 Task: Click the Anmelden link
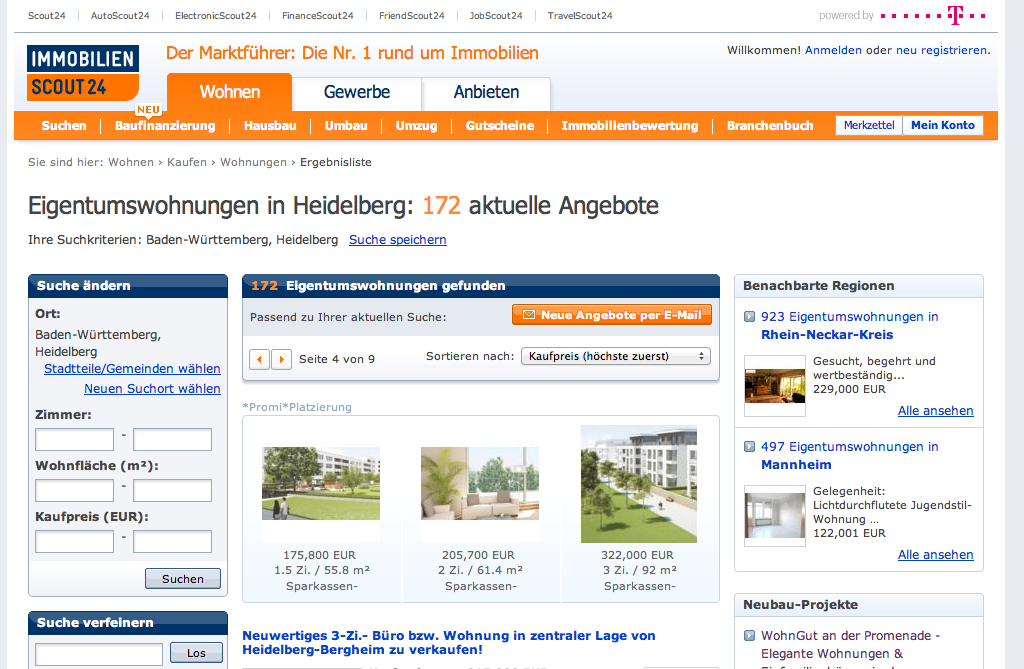(x=833, y=50)
